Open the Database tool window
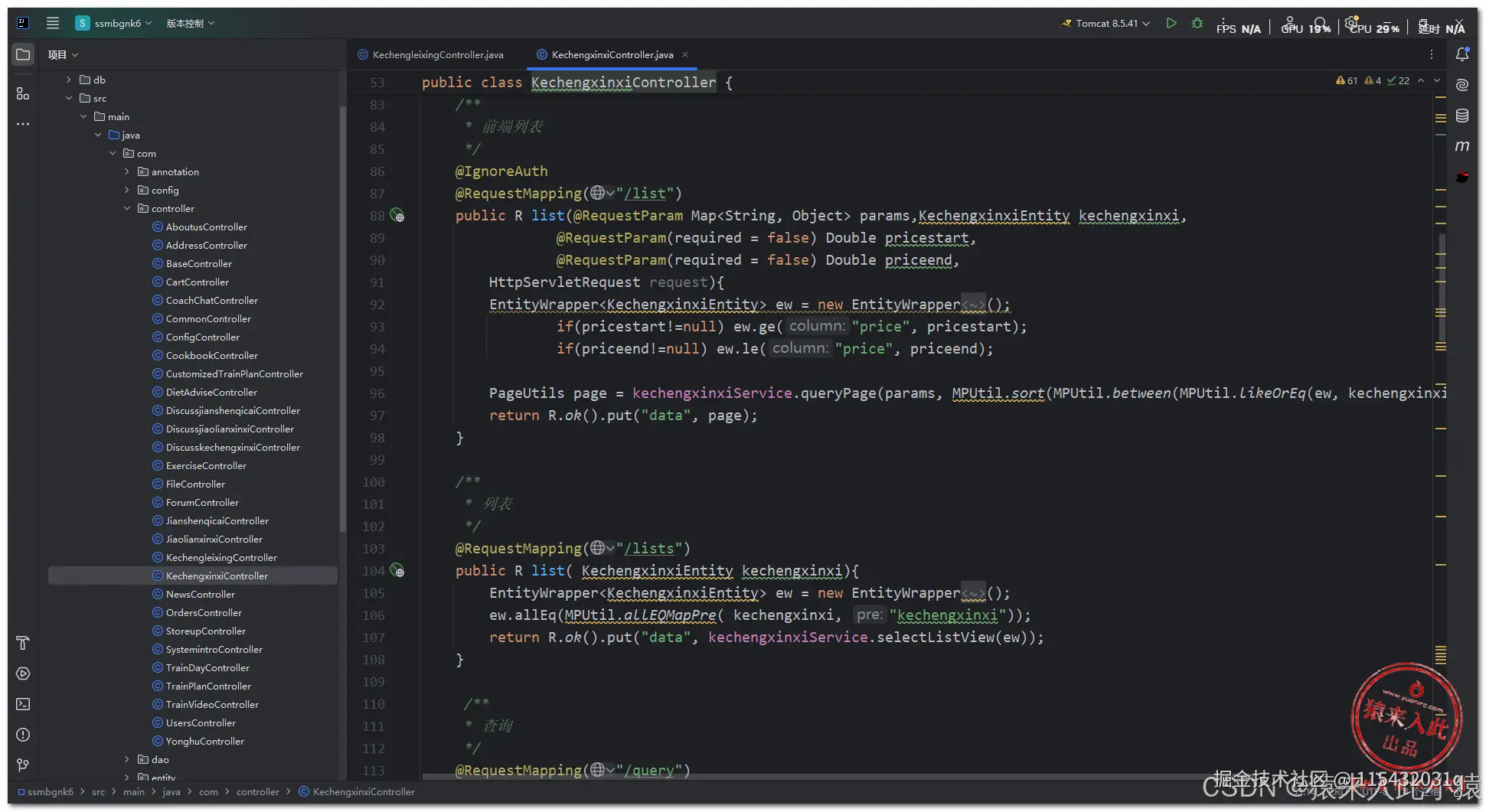 click(x=1462, y=116)
